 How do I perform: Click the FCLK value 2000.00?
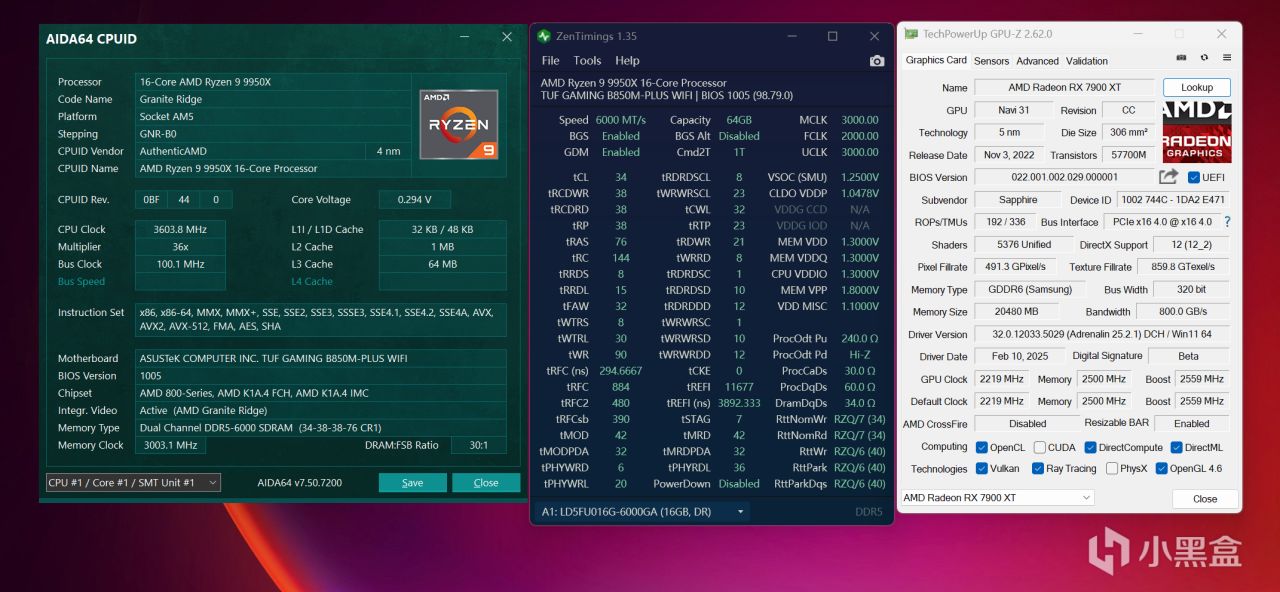[860, 136]
